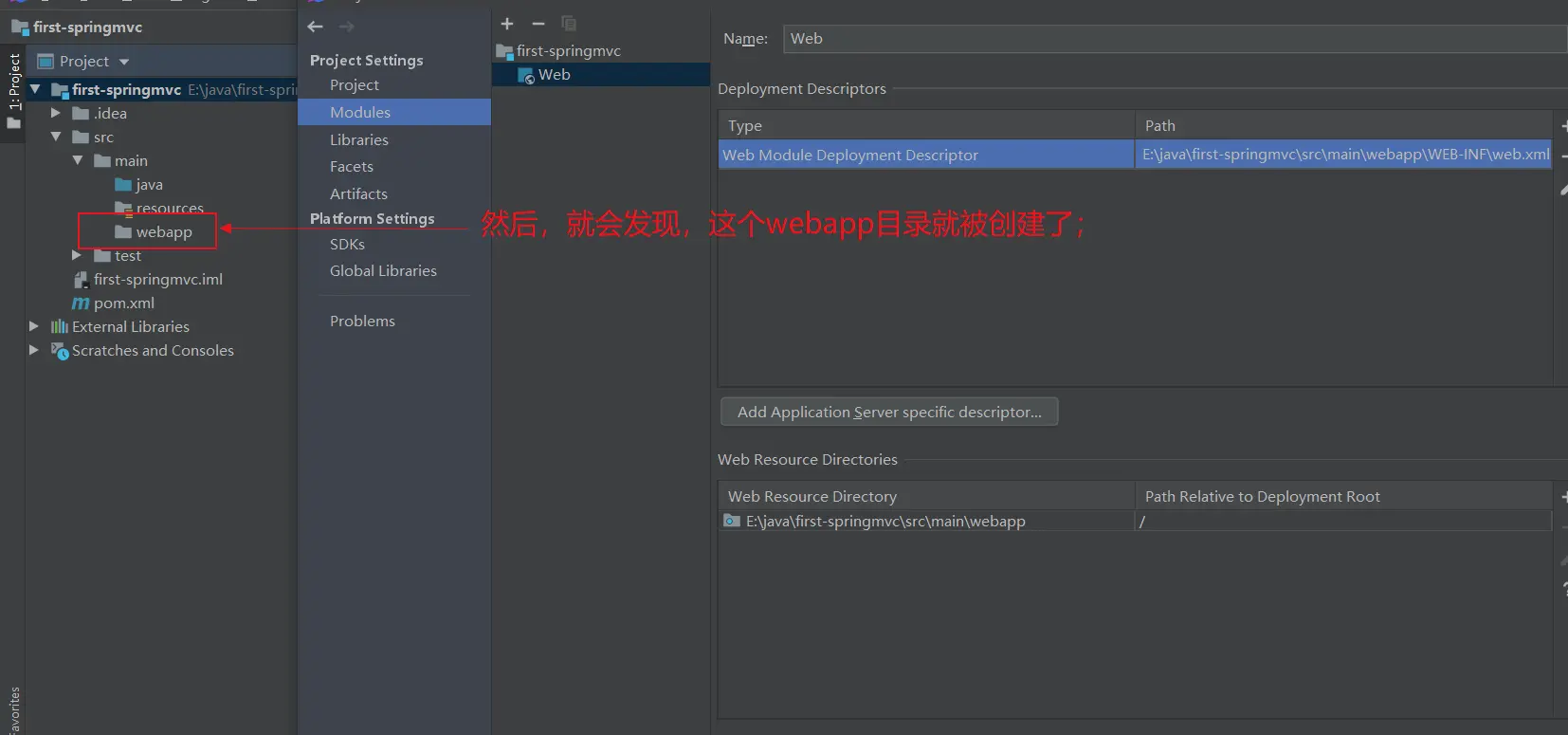Open the Problems settings entry
This screenshot has width=1568, height=735.
pyautogui.click(x=362, y=321)
